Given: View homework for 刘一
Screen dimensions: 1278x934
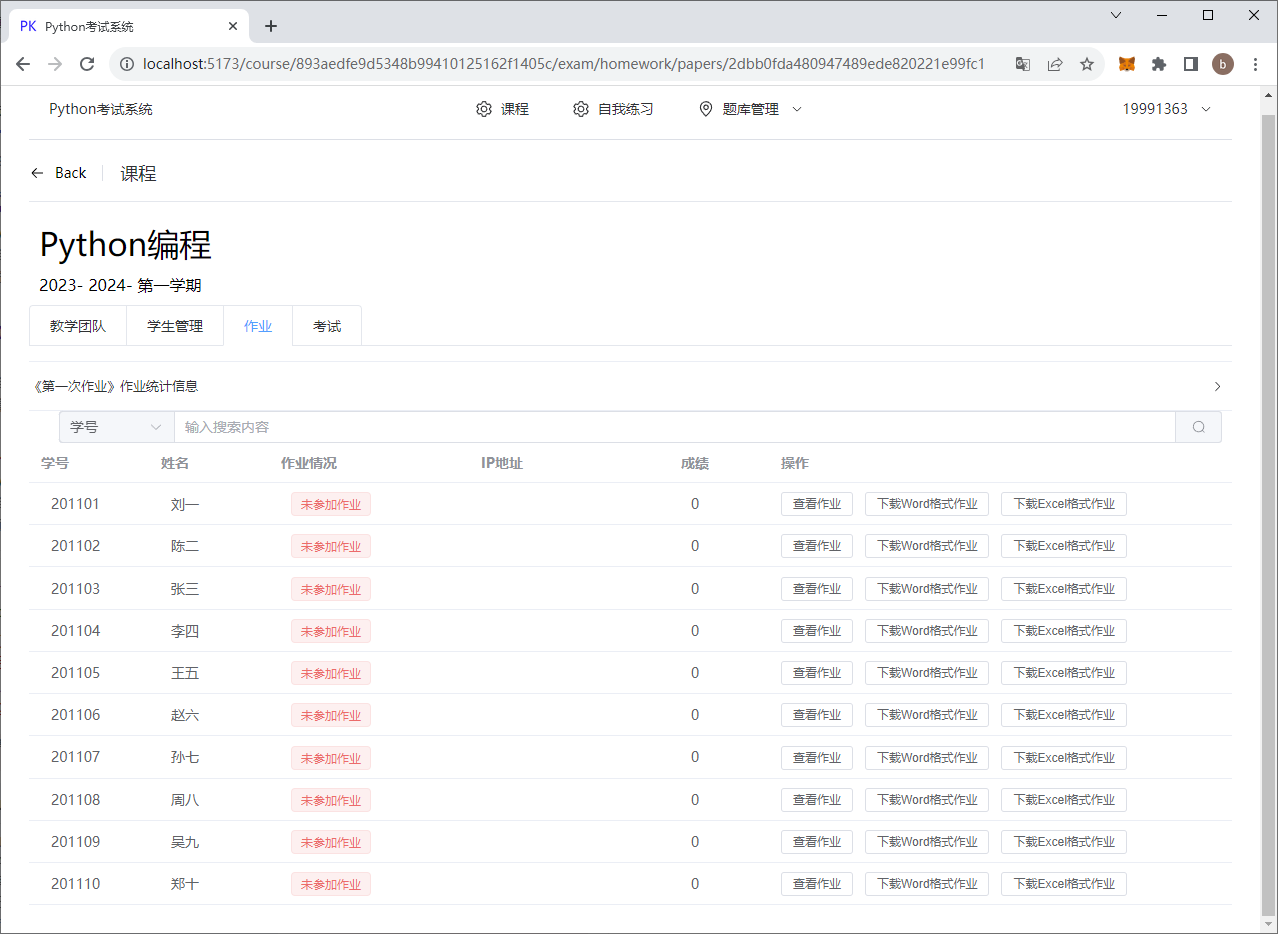Looking at the screenshot, I should (817, 504).
